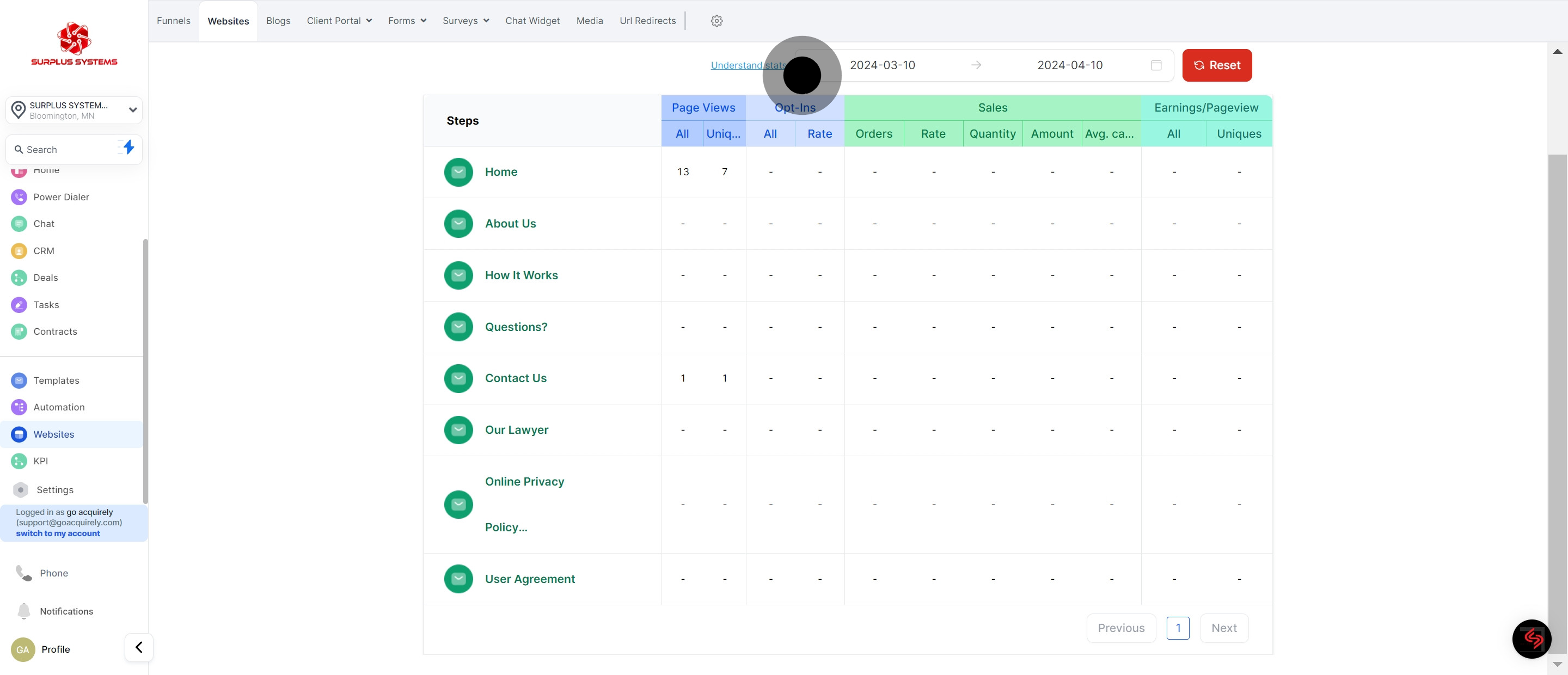Switch to the Funnels tab
This screenshot has width=1568, height=675.
(174, 21)
